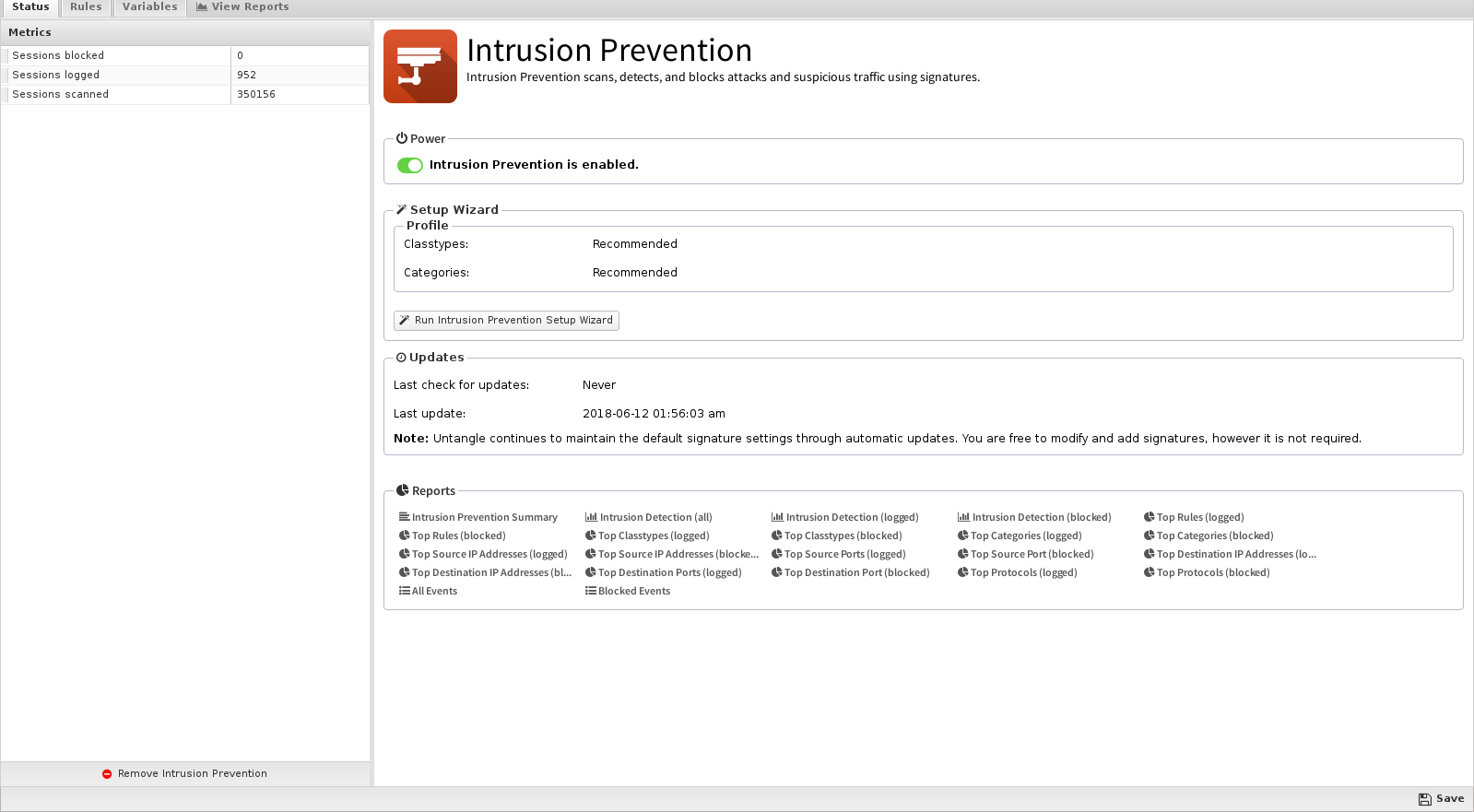Open Intrusion Detection (blocked) report
Screen dimensions: 1474x812
[x=1041, y=517]
